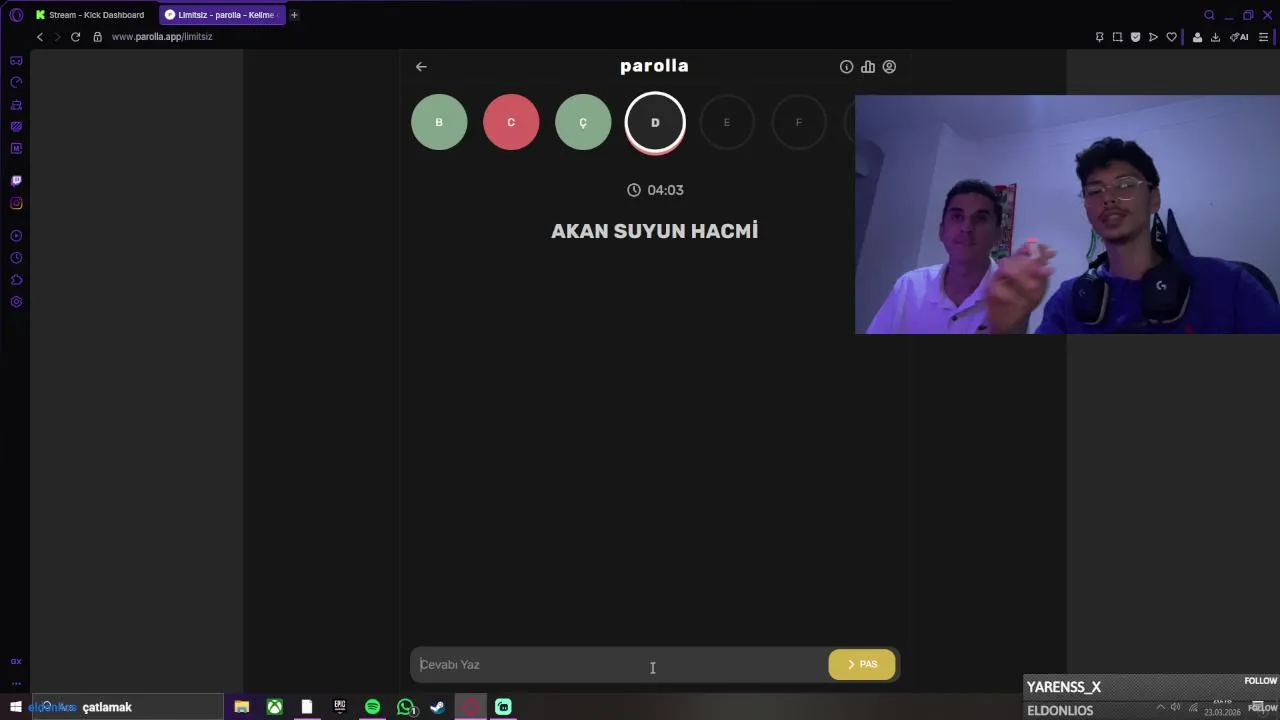The image size is (1280, 720).
Task: Go back with parolla's back arrow
Action: coord(421,67)
